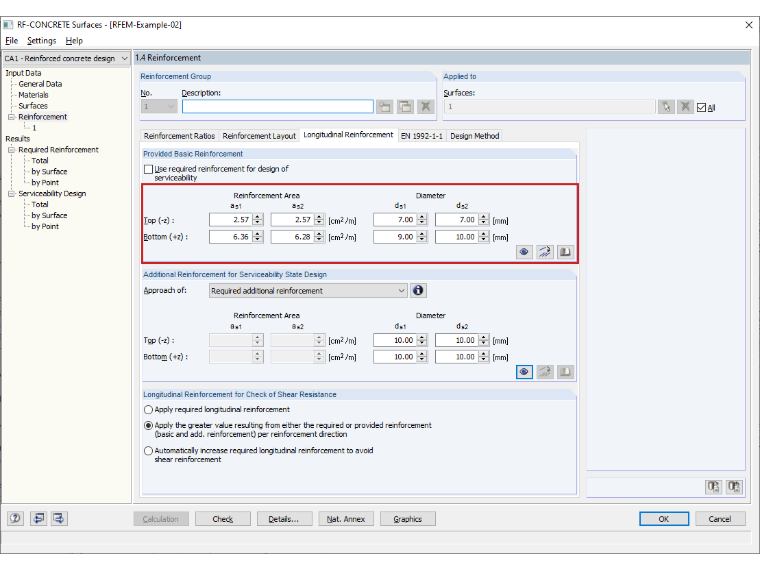
Task: Enable use required reinforcement for serviceability
Action: coord(148,169)
